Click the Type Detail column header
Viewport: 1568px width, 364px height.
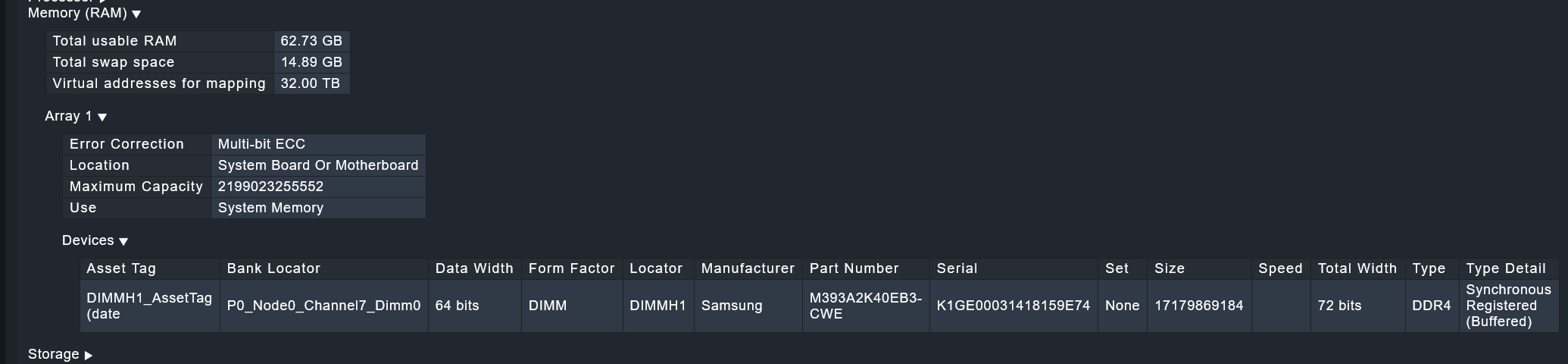tap(1505, 268)
